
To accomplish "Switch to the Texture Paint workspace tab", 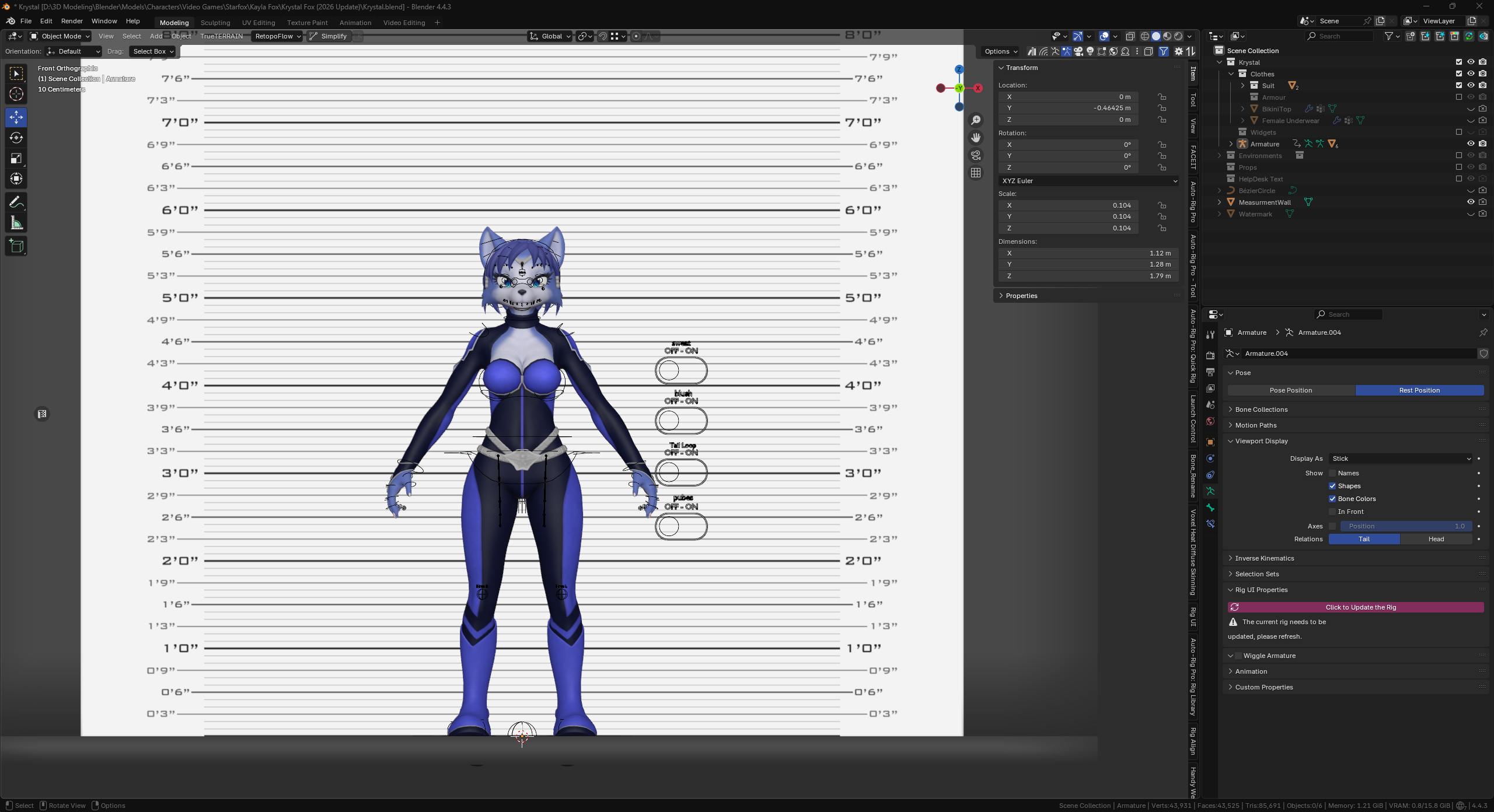I will 308,23.
